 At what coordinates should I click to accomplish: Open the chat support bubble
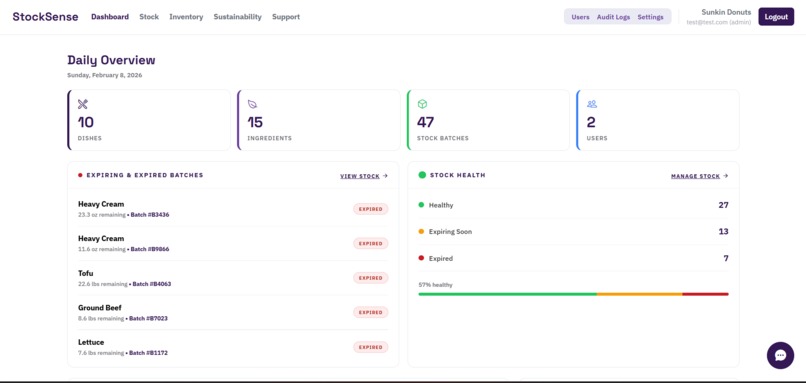coord(780,355)
